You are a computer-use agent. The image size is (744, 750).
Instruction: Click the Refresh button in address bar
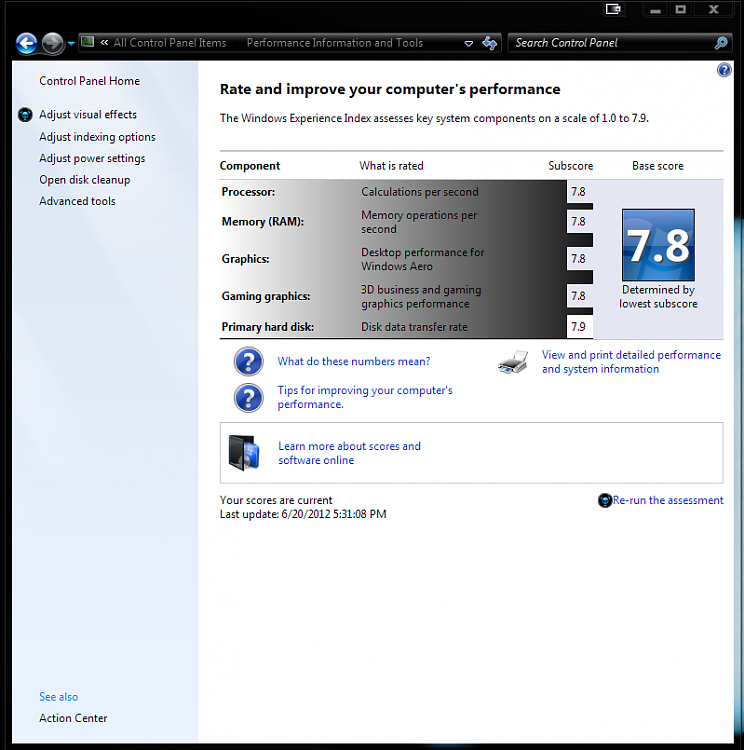point(489,43)
